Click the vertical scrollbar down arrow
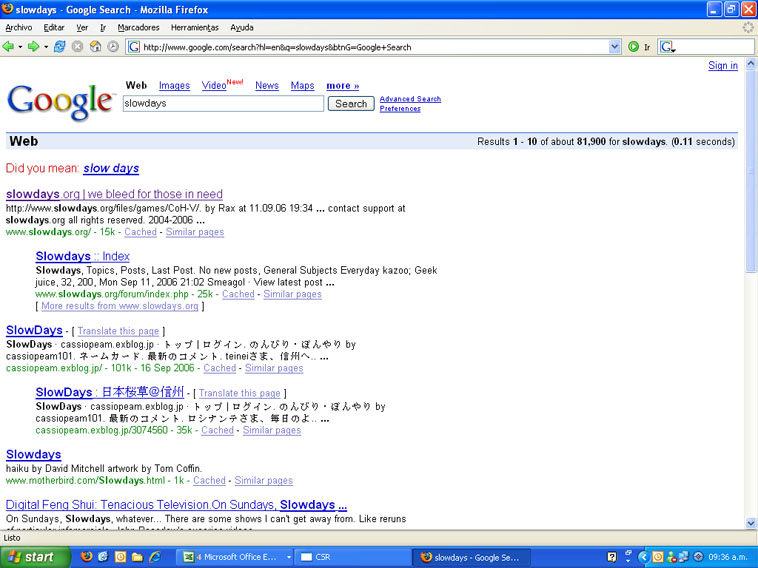The width and height of the screenshot is (758, 568). coord(751,523)
